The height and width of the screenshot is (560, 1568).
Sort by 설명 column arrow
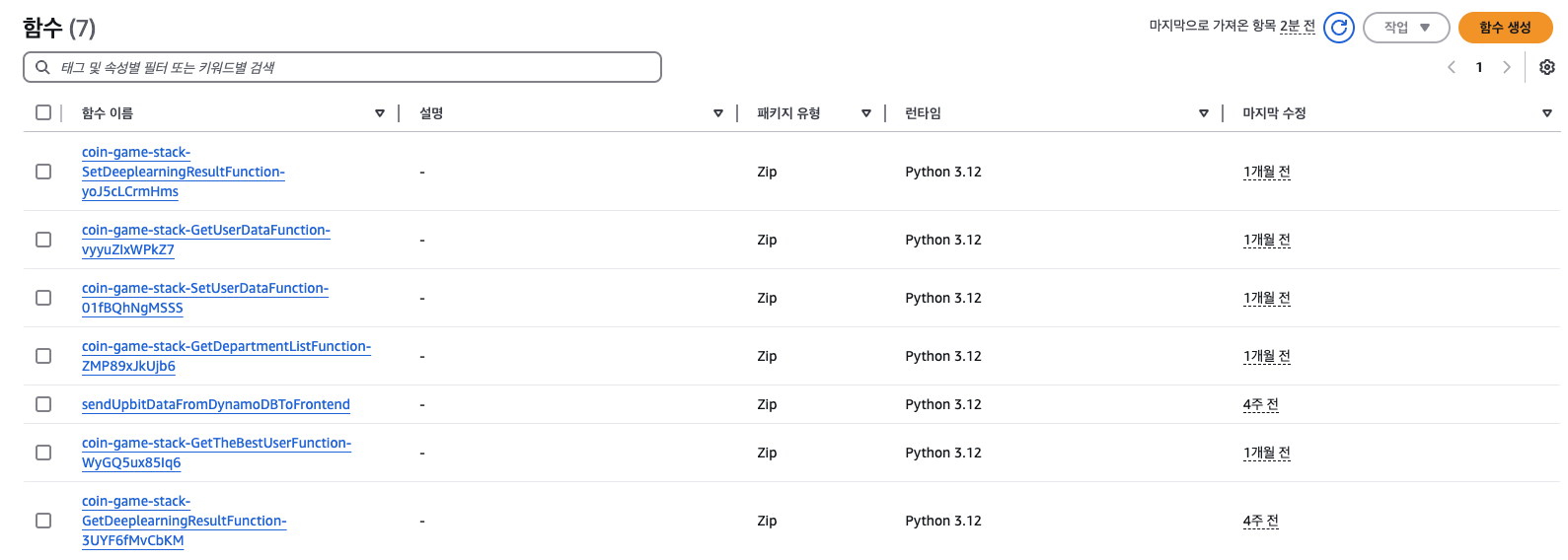tap(718, 113)
